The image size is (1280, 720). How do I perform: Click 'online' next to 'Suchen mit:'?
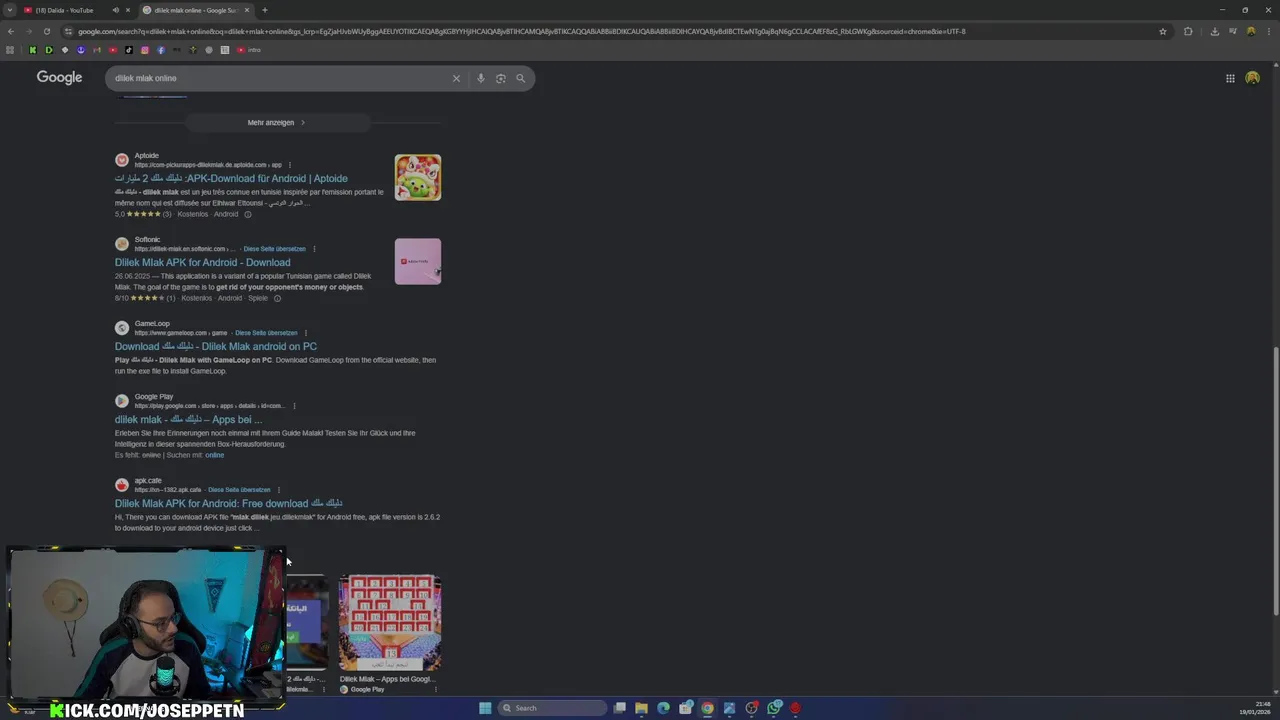[x=214, y=455]
